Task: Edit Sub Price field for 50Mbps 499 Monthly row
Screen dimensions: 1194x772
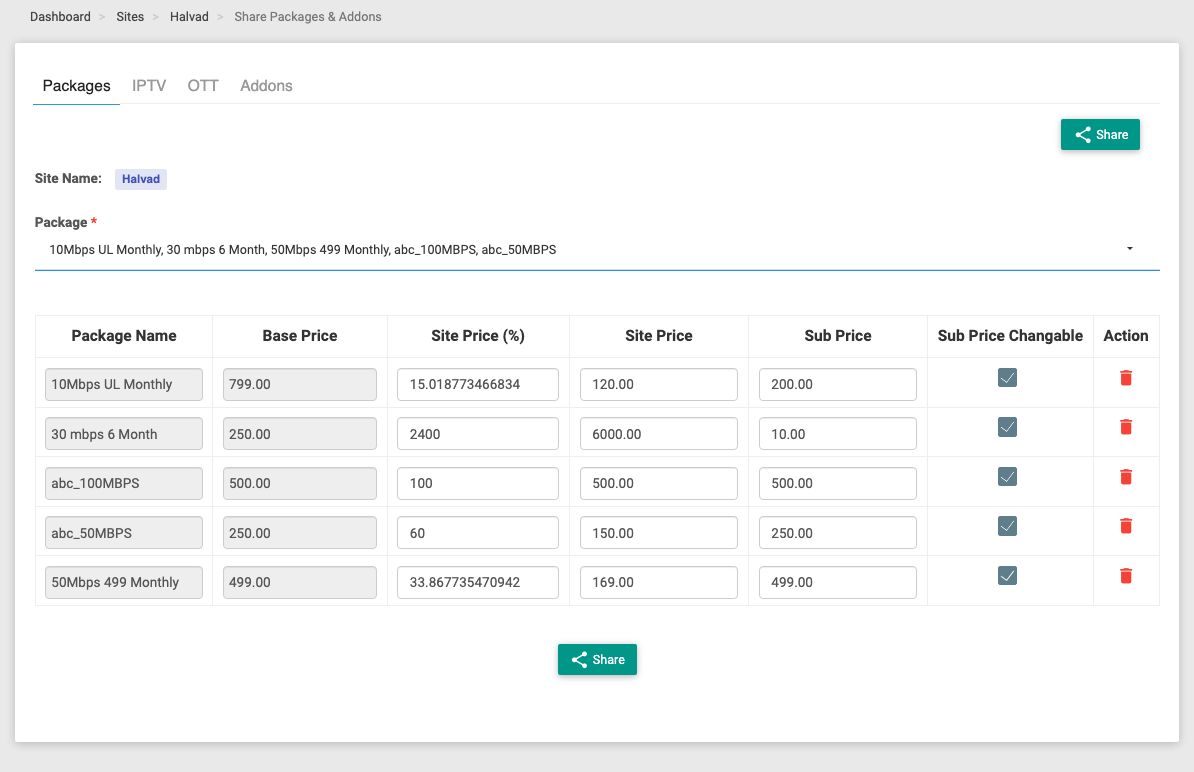Action: coord(838,582)
